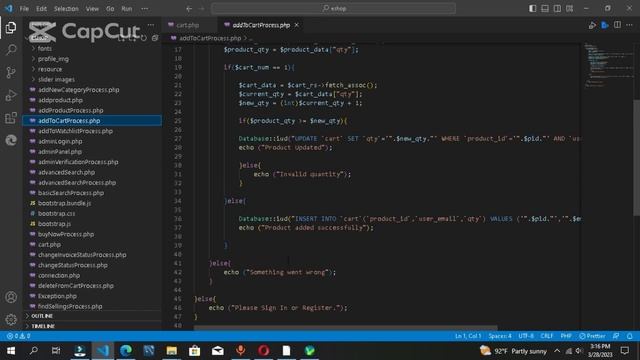The image size is (640, 360).
Task: Open Explorer views and more actions ellipsis
Action: click(x=151, y=25)
